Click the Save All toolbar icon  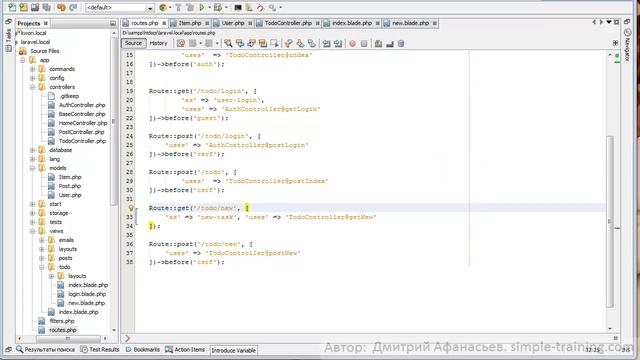click(x=47, y=7)
